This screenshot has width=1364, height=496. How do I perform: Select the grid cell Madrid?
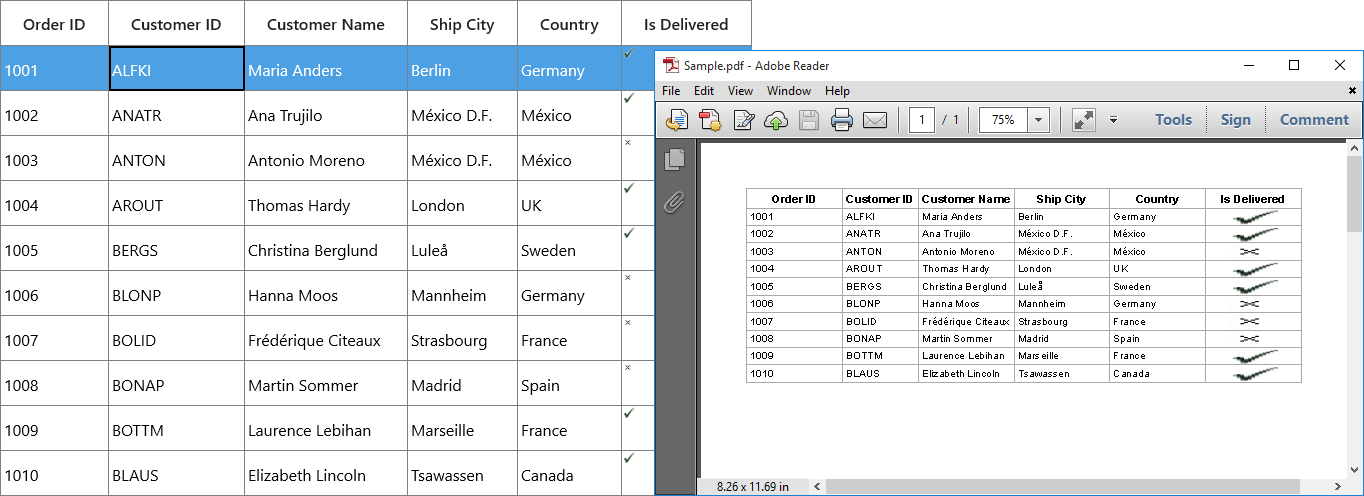point(462,384)
